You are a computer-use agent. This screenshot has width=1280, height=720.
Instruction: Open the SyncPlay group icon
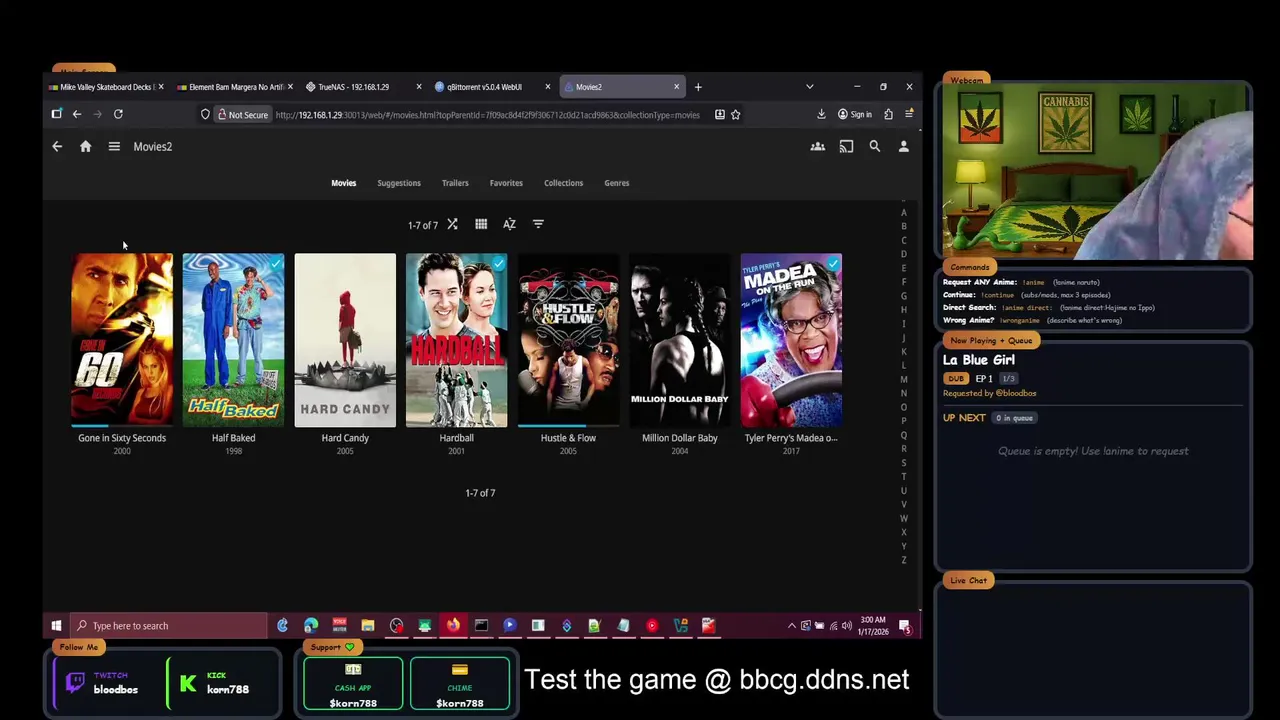(817, 146)
